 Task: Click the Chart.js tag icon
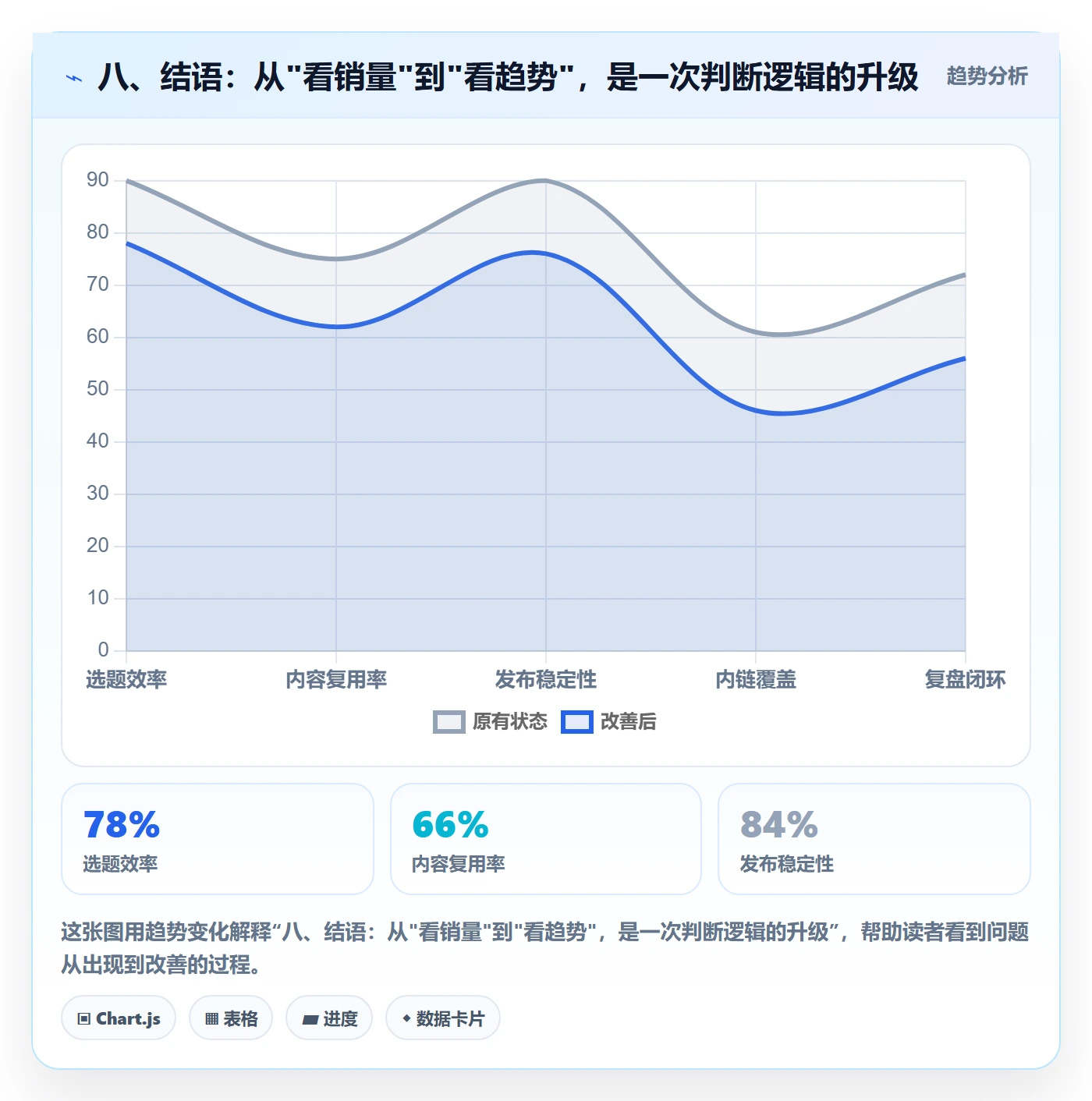84,1018
